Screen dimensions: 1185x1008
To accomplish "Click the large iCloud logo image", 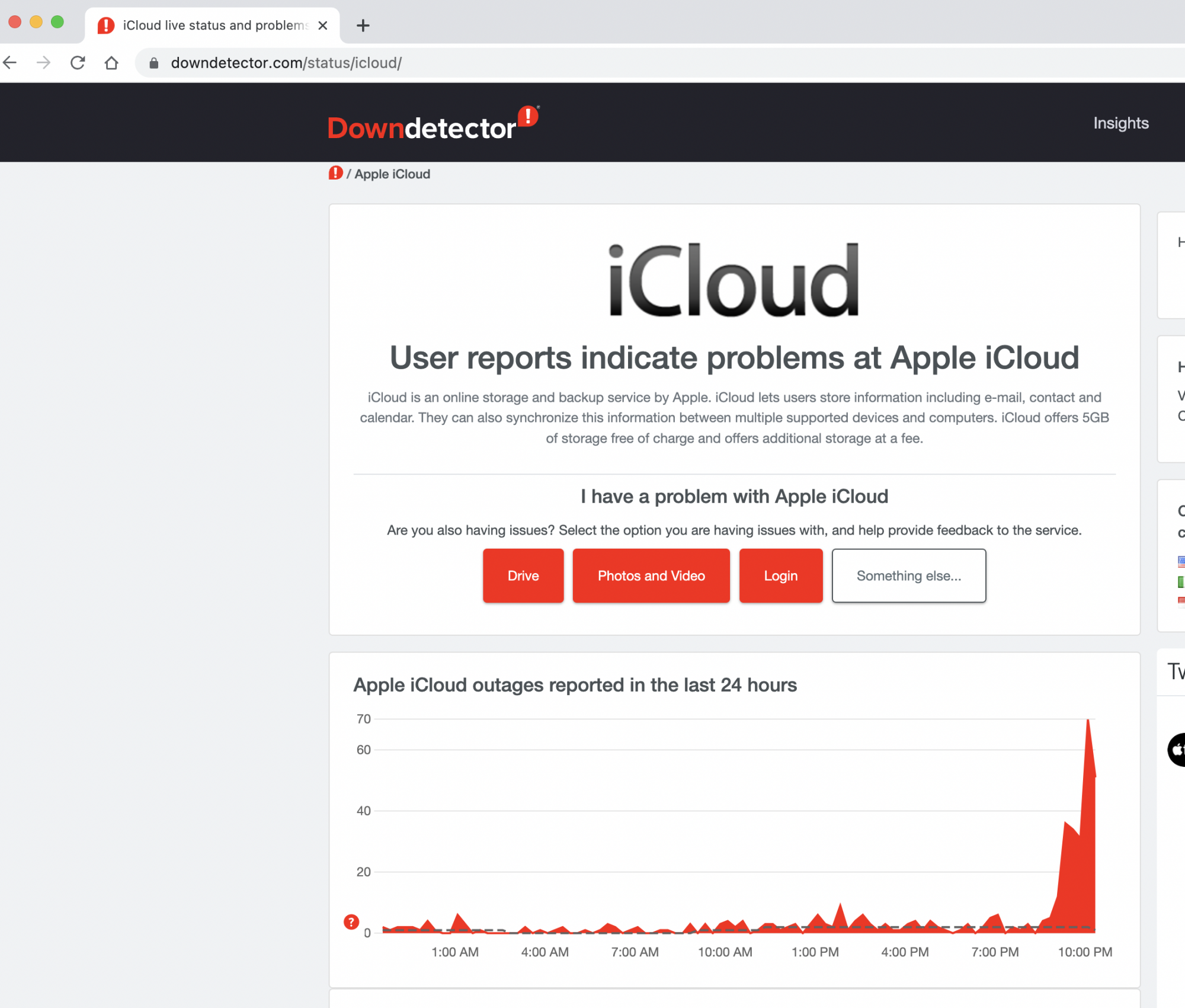I will (734, 280).
